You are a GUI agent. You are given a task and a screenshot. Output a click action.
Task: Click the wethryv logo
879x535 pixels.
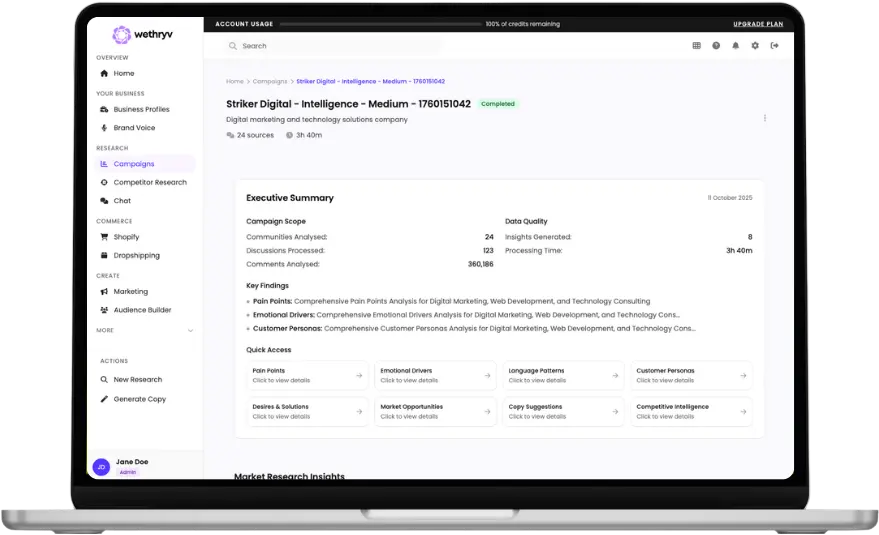(142, 35)
